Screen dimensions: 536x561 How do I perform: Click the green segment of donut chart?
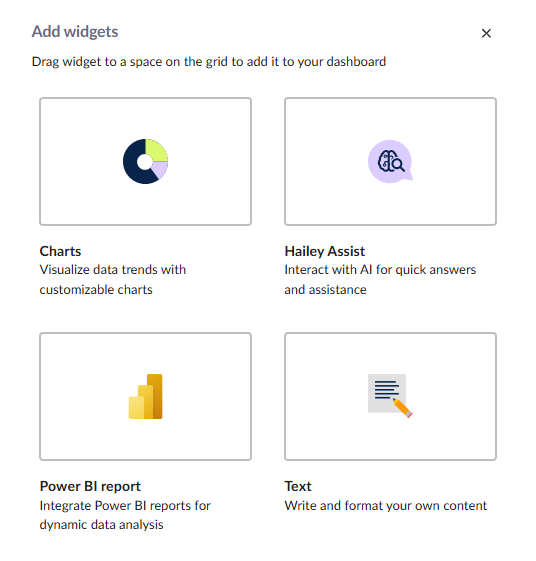click(x=157, y=150)
